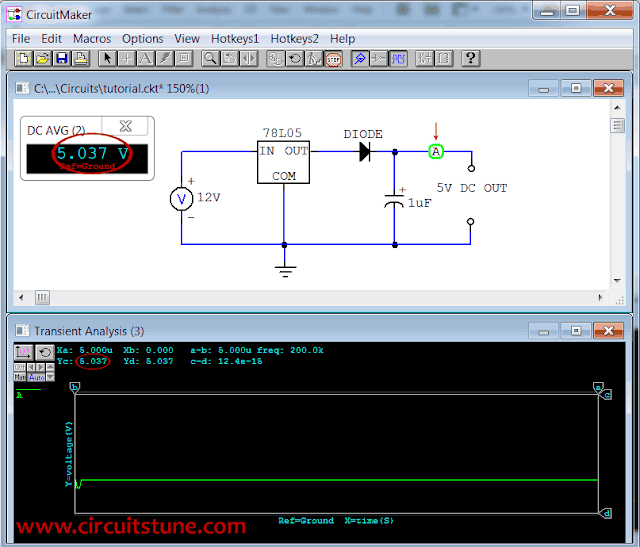
Task: Select the Probe tool
Action: coord(360,59)
